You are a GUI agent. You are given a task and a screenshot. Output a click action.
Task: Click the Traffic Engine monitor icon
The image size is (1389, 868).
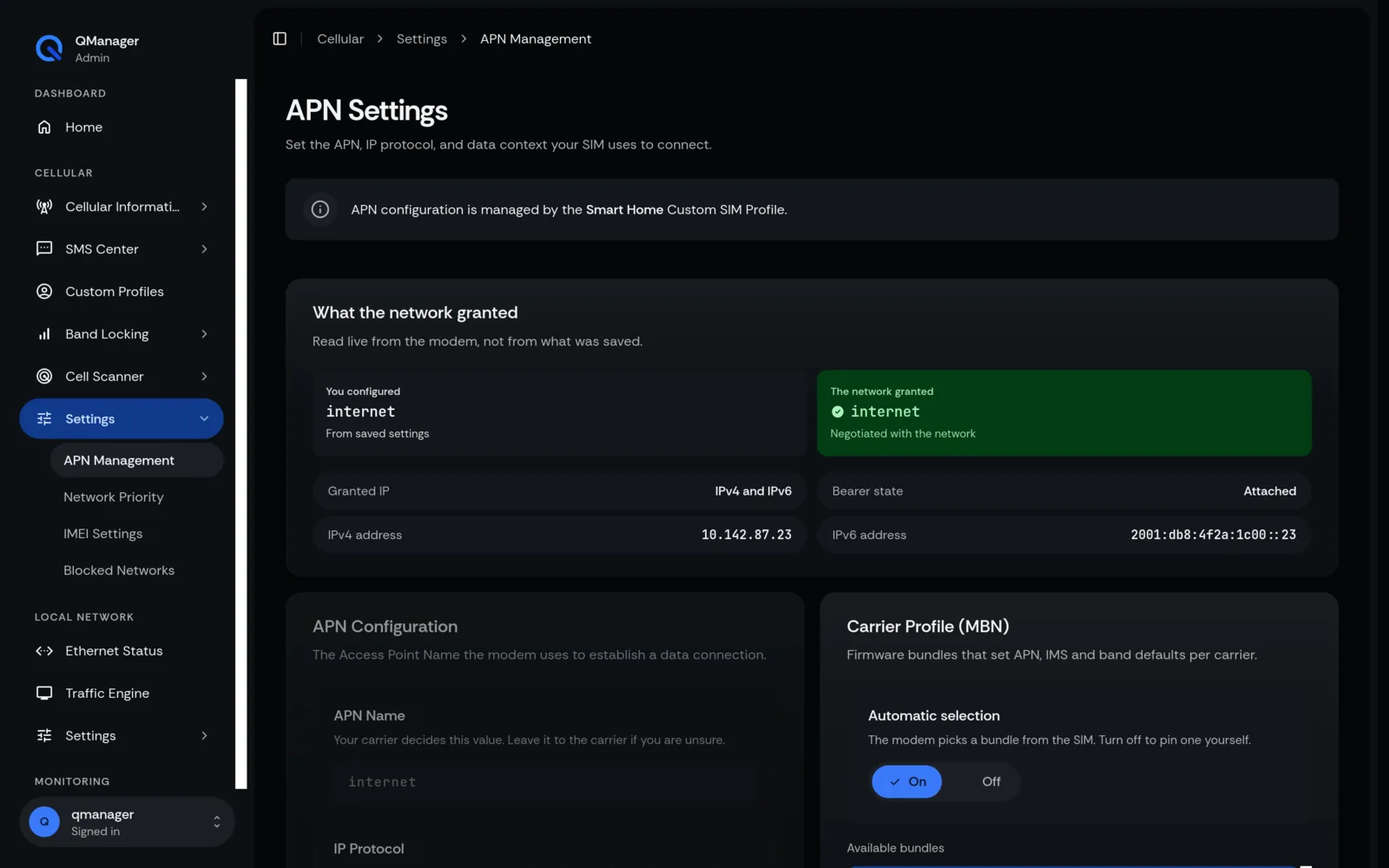[44, 694]
